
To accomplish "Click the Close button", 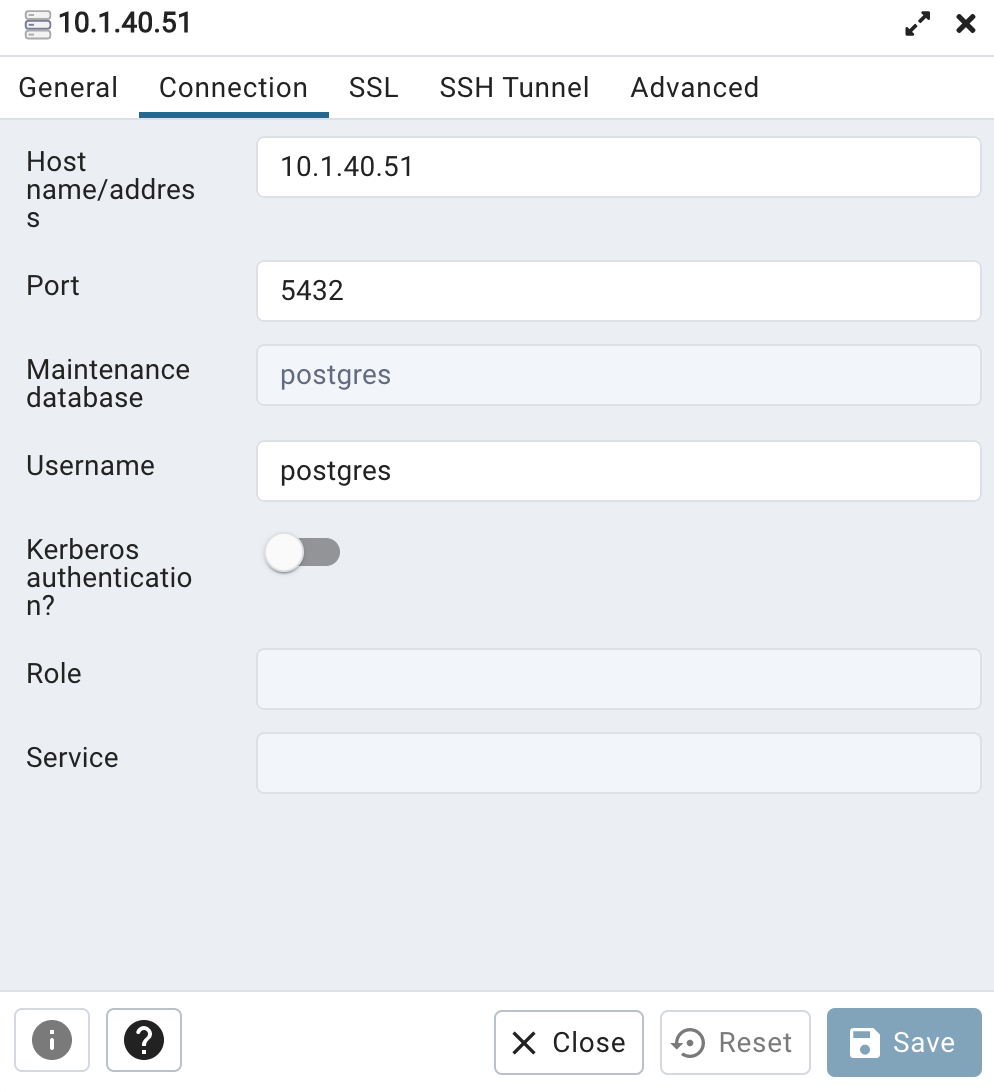I will pyautogui.click(x=568, y=1043).
